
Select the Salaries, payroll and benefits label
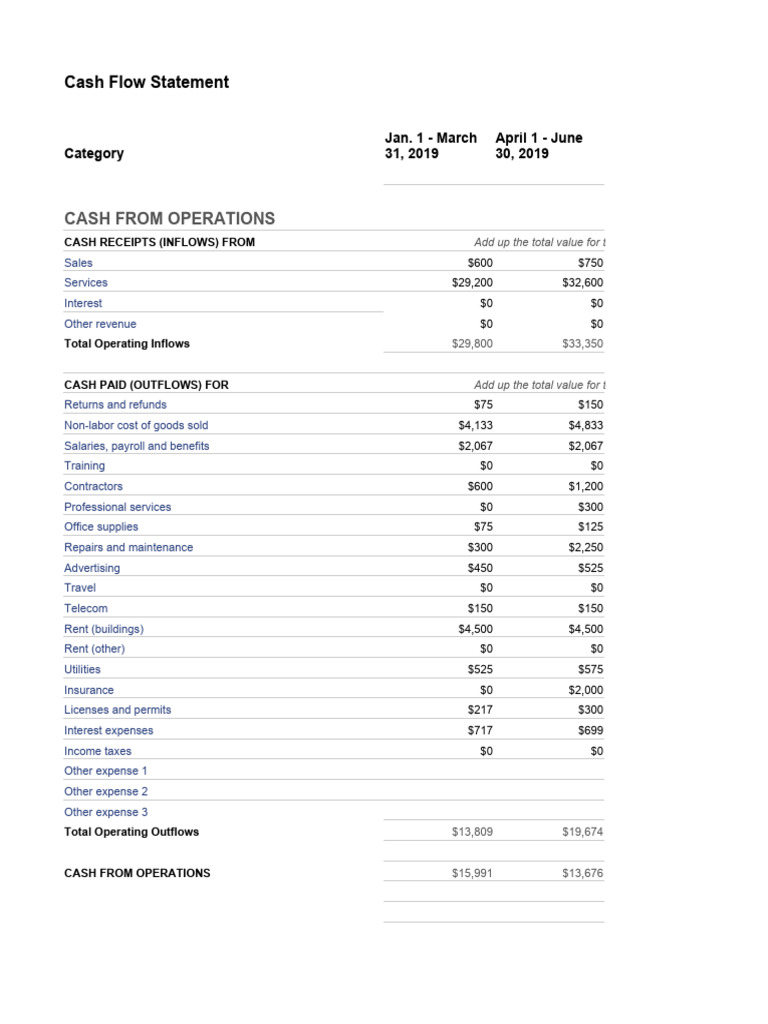[137, 446]
